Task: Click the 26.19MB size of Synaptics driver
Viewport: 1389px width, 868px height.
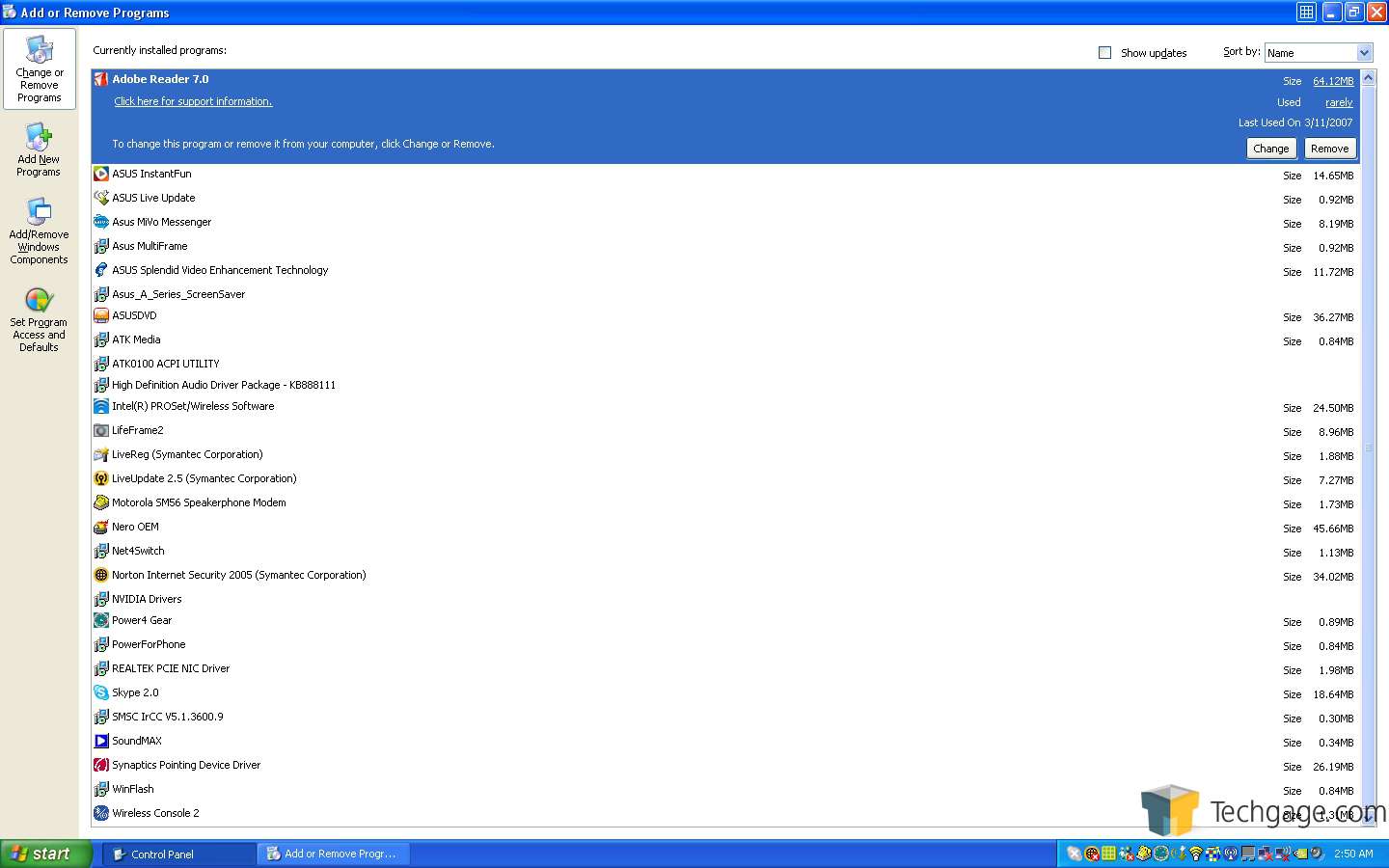Action: [1333, 767]
